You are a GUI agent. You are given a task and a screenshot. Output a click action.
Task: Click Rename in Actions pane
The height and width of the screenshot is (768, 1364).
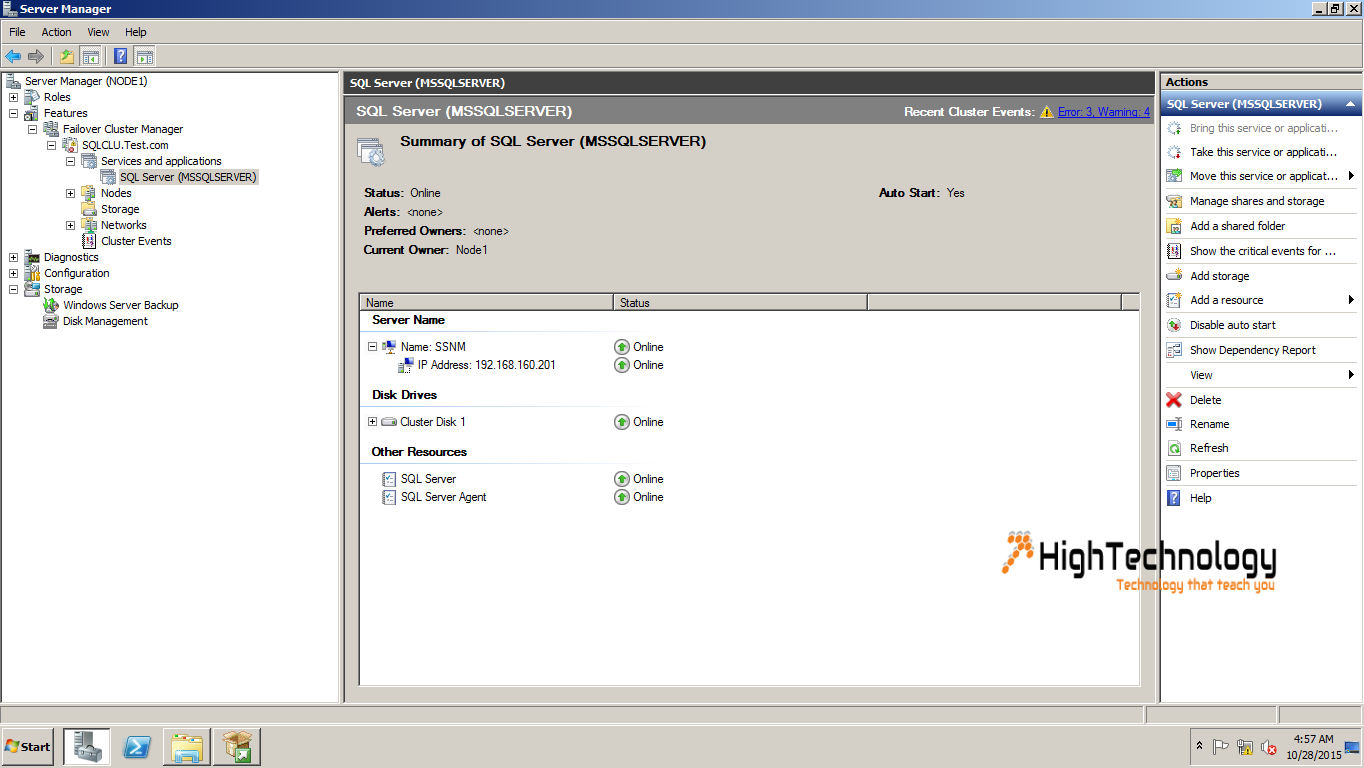pyautogui.click(x=1209, y=424)
